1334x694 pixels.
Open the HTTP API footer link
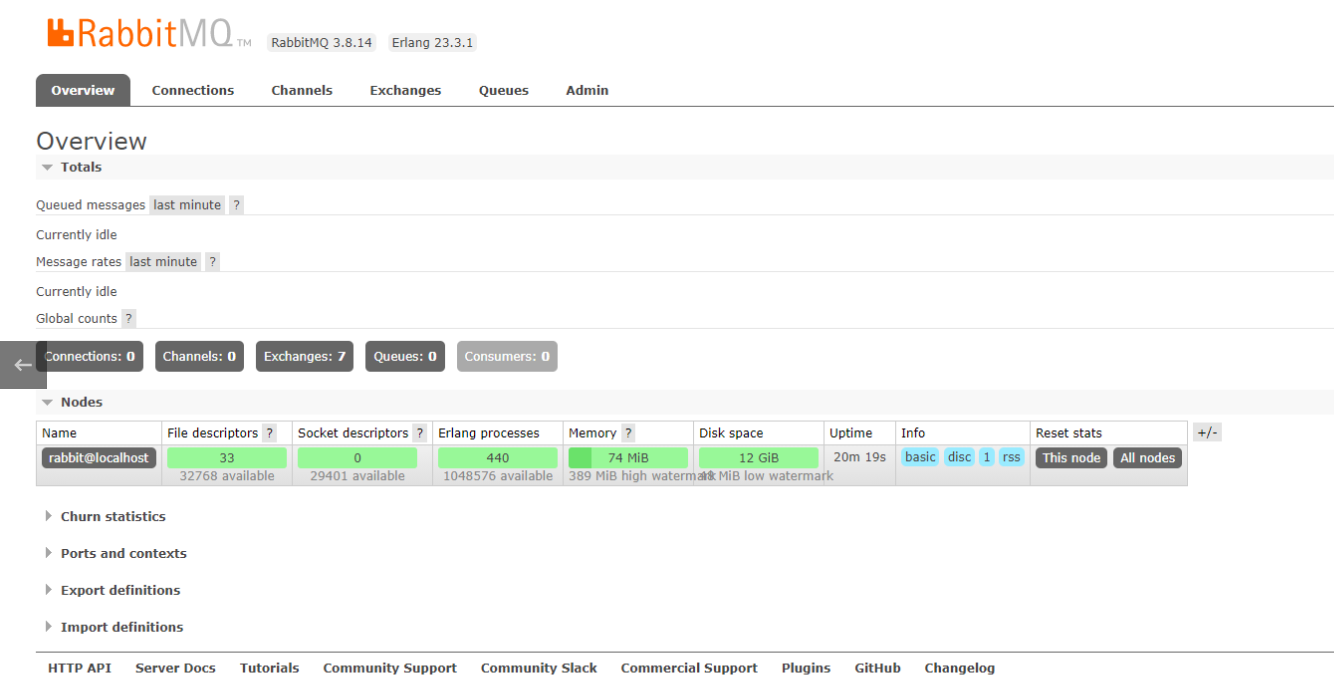[x=79, y=669]
